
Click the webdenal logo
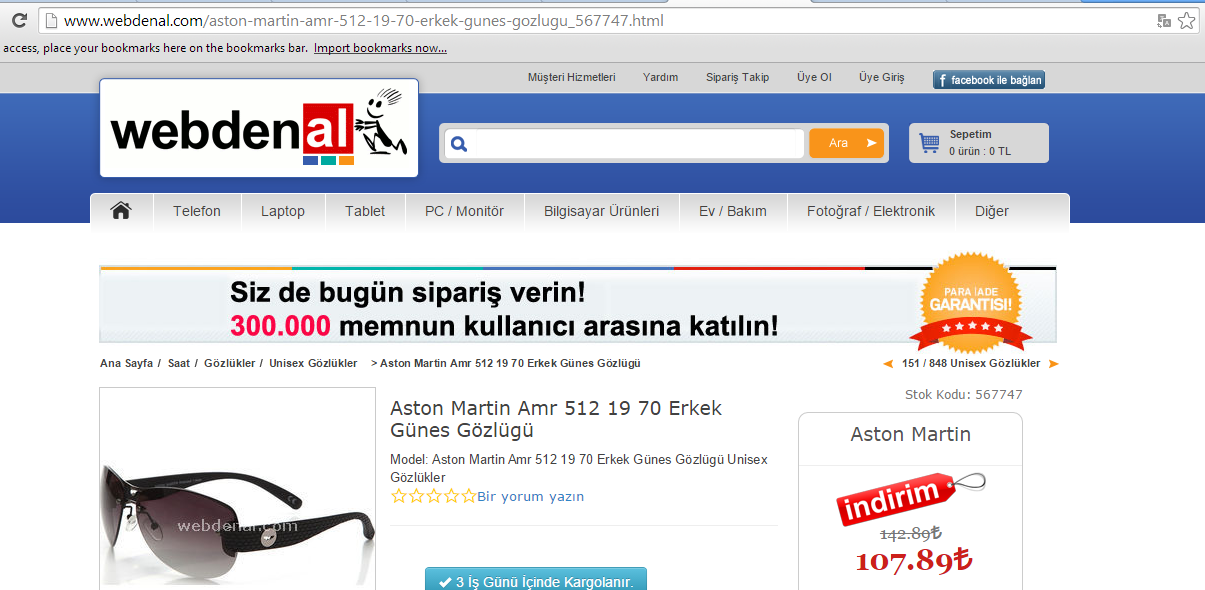coord(259,128)
